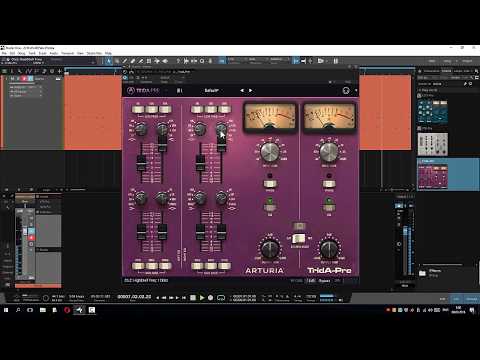
Task: Open Windows Start menu
Action: [6, 310]
